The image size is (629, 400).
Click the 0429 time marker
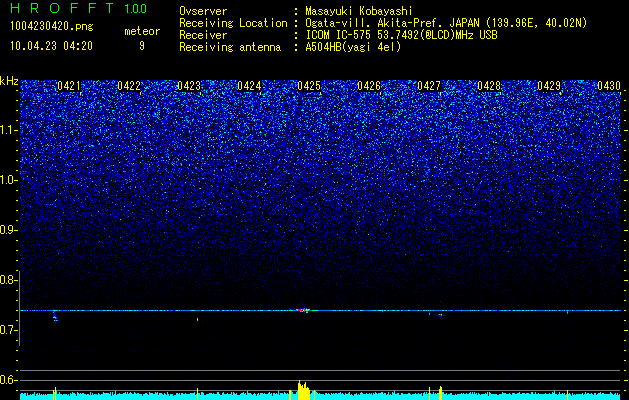549,86
